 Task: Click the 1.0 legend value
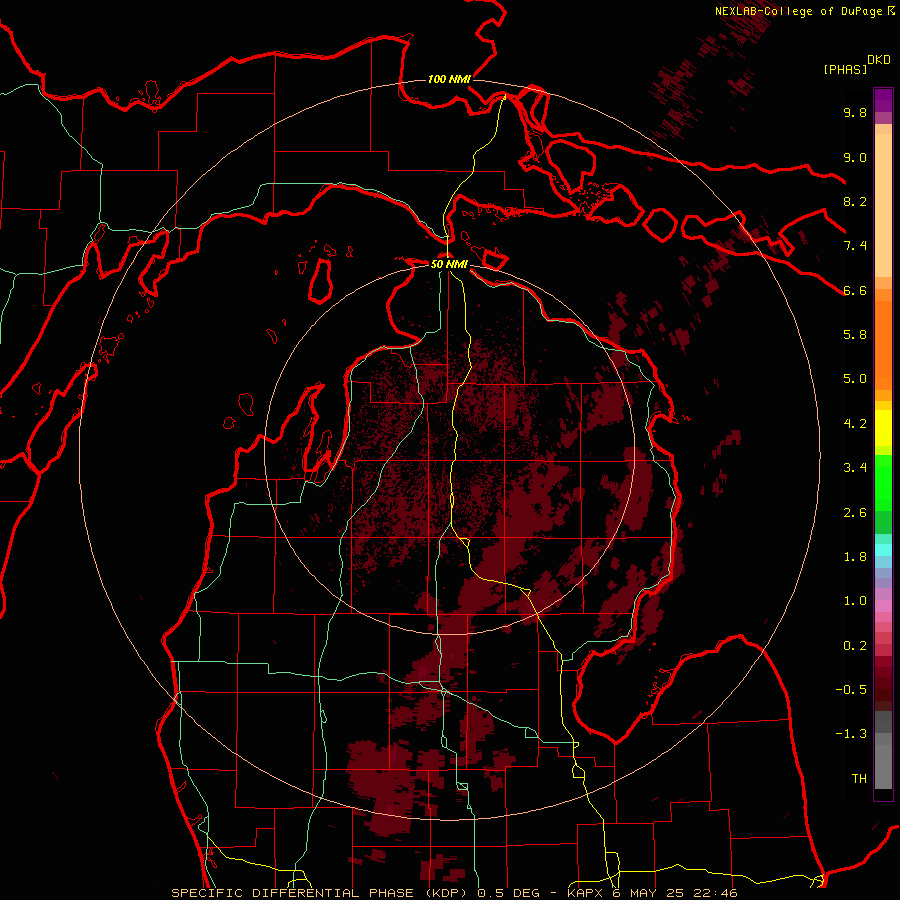point(855,601)
